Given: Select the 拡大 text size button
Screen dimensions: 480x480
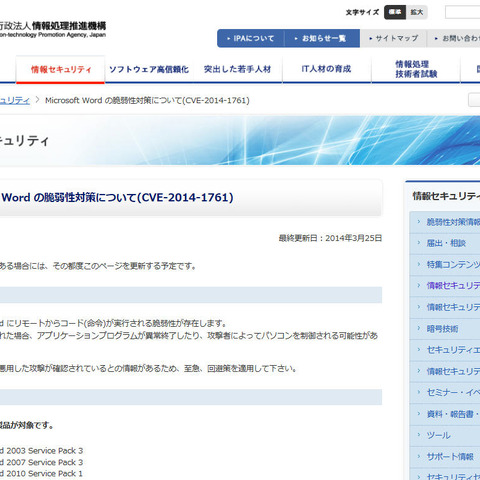Looking at the screenshot, I should coord(417,12).
